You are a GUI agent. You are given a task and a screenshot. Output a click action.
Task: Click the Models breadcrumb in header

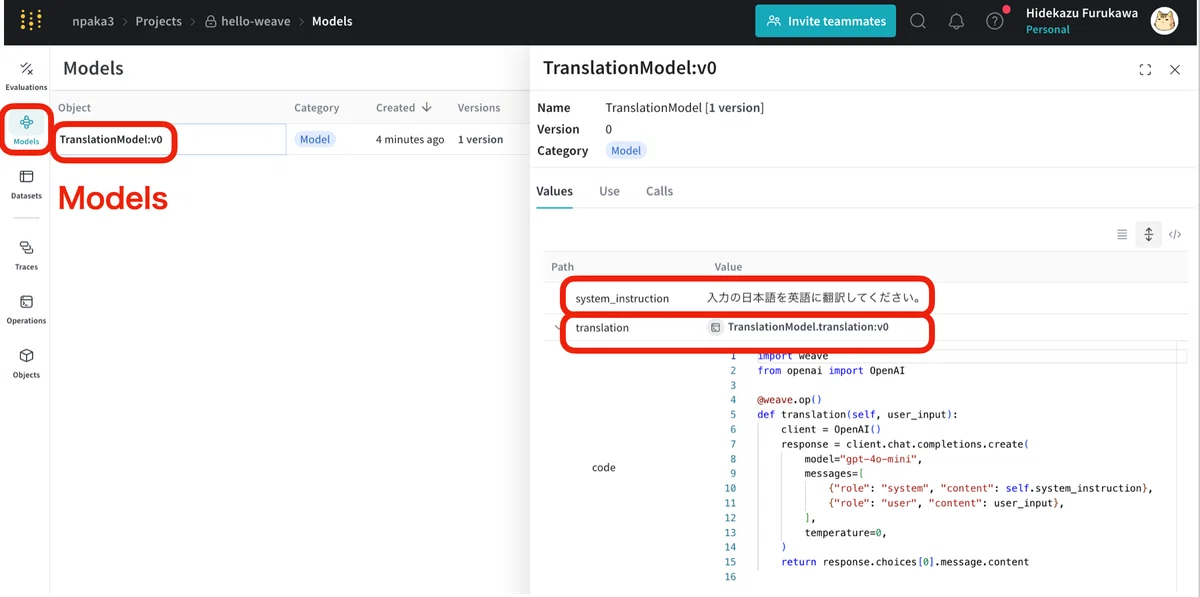[x=332, y=21]
